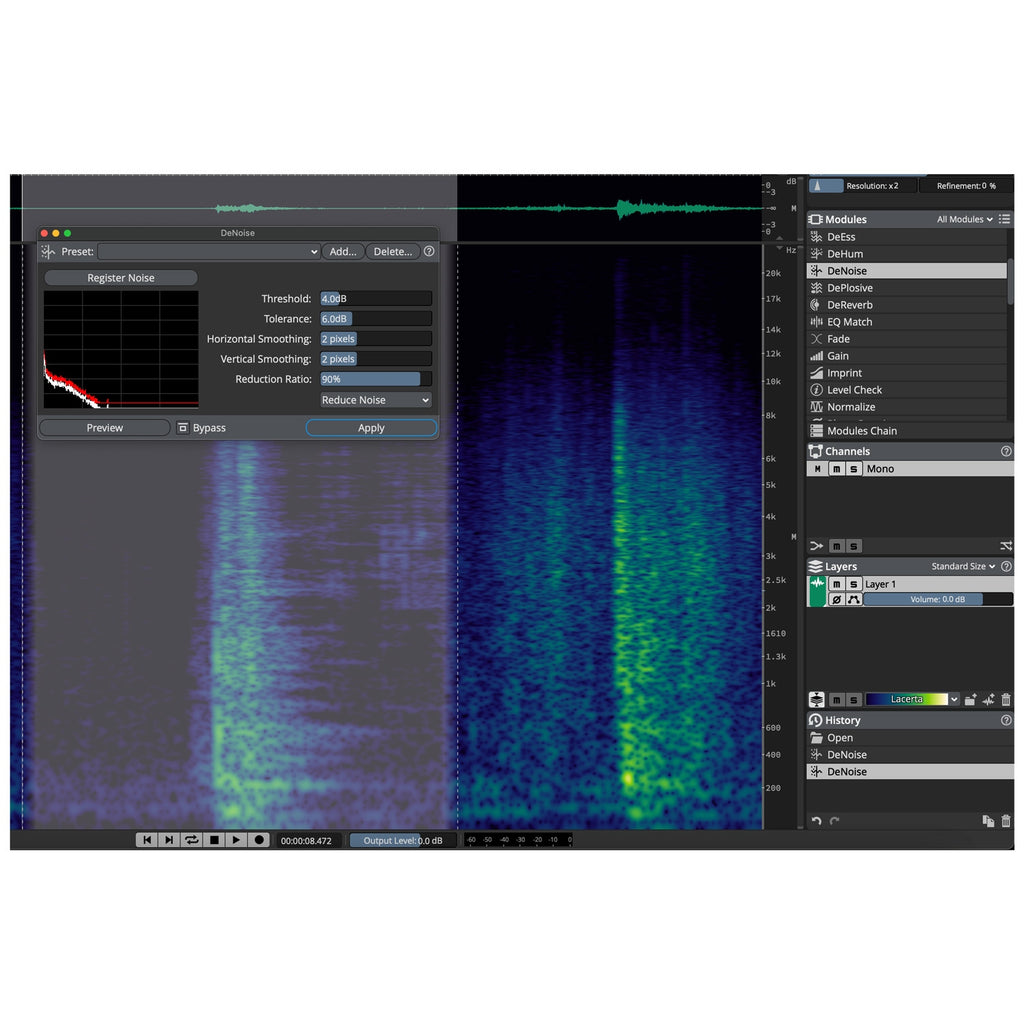Click the help icon in DeNoise dialog
The image size is (1024, 1024).
(429, 251)
